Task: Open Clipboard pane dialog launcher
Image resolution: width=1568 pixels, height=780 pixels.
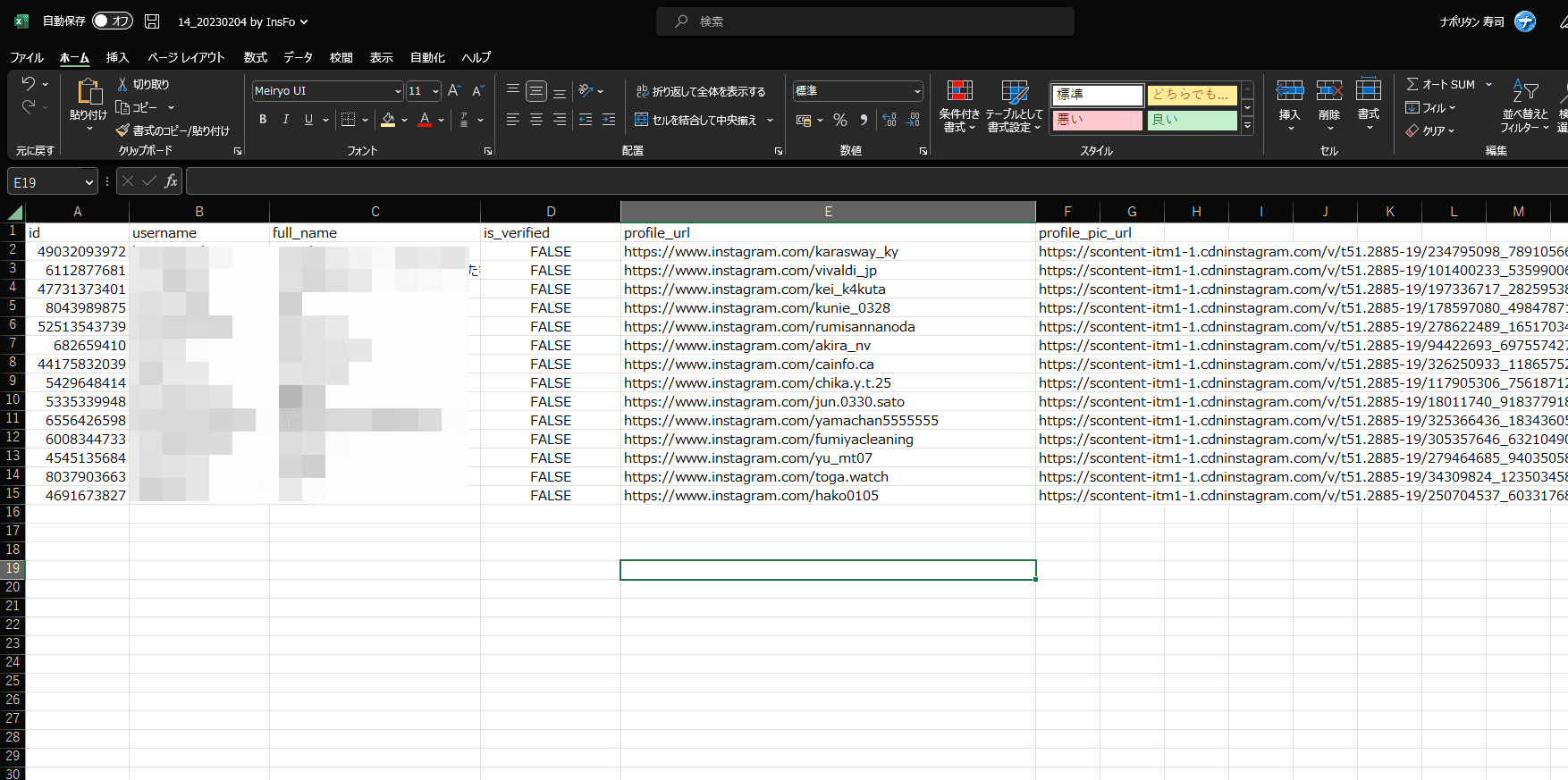Action: pyautogui.click(x=238, y=151)
